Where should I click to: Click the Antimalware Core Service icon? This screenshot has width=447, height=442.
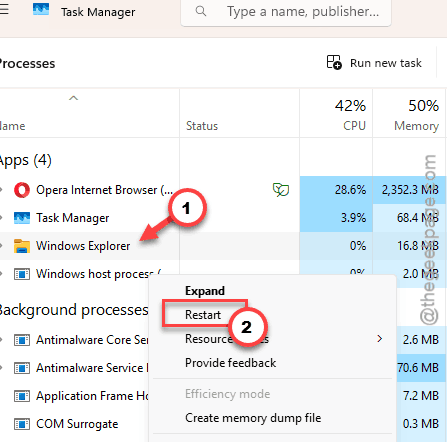(x=22, y=340)
